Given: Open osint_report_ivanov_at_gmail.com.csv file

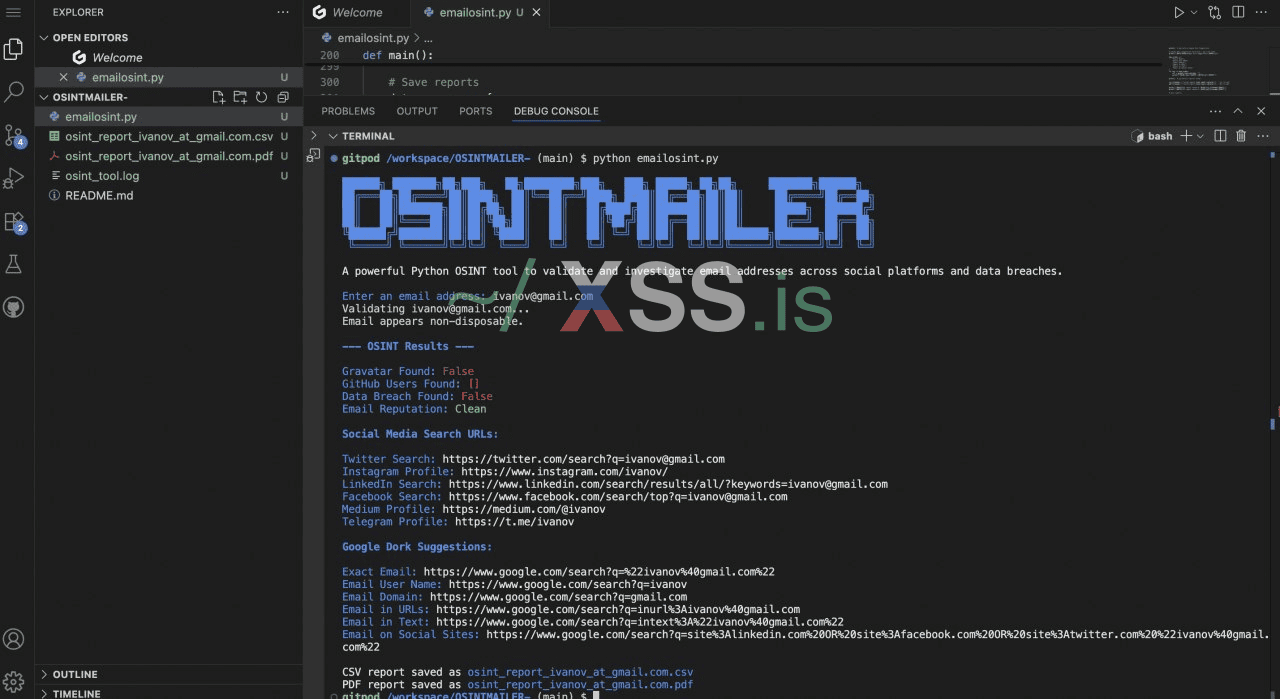Looking at the screenshot, I should [x=168, y=136].
